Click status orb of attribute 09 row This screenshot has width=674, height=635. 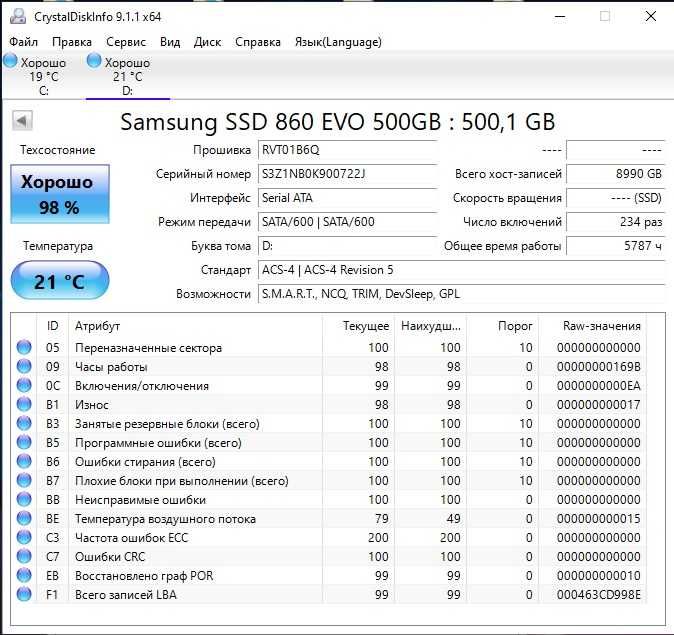click(24, 366)
